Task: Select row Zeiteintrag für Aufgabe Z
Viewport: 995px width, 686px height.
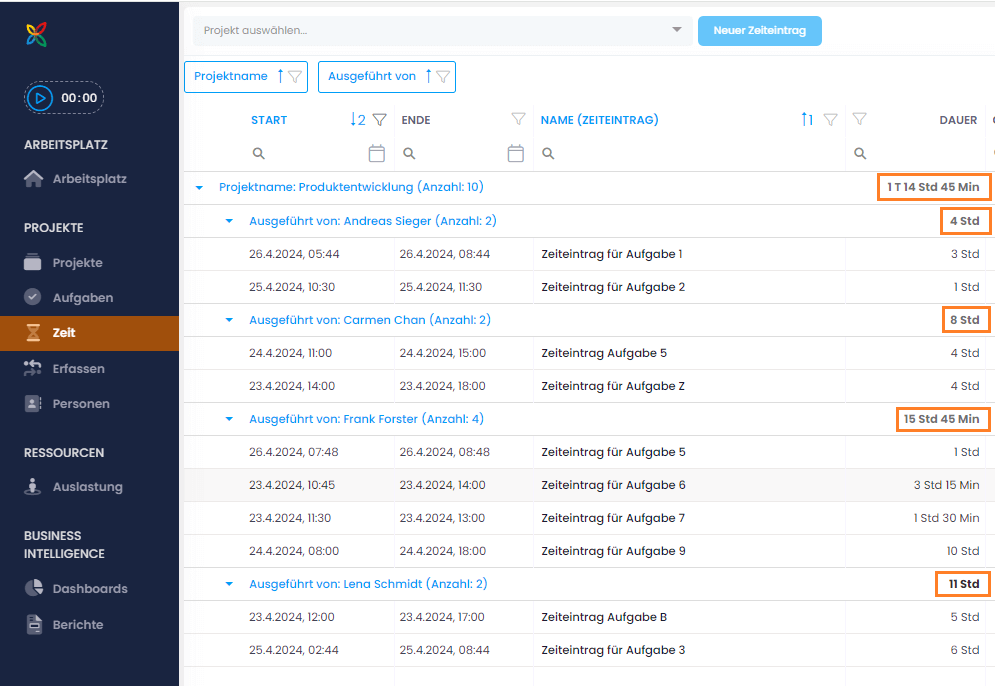Action: coord(589,386)
